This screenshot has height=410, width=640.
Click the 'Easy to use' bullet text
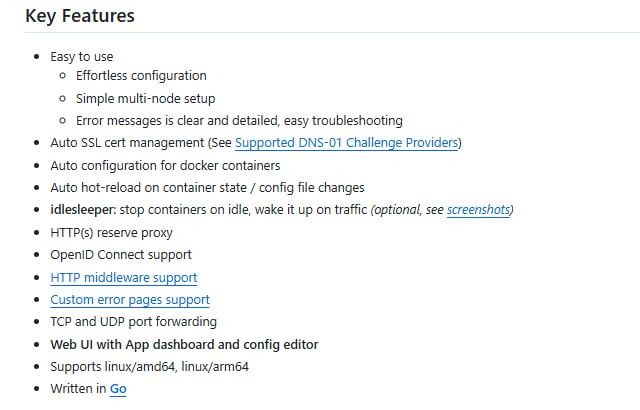point(82,57)
